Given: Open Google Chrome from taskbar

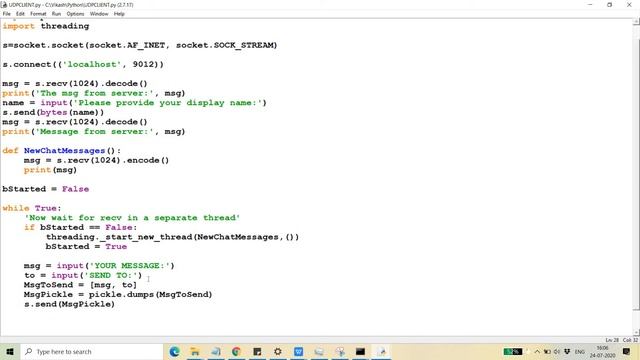Looking at the screenshot, I should 236,351.
